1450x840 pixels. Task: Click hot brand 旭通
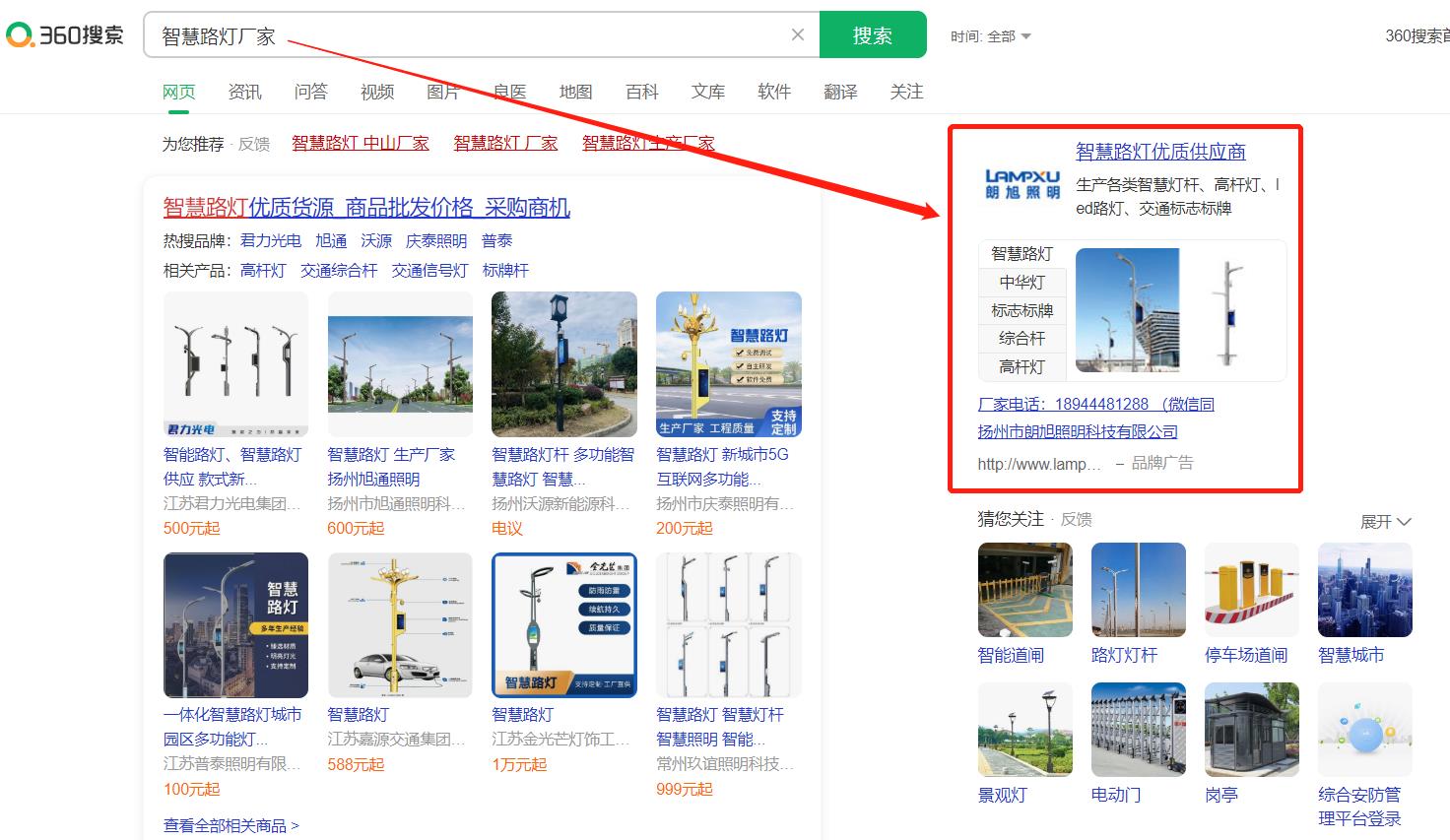click(331, 240)
